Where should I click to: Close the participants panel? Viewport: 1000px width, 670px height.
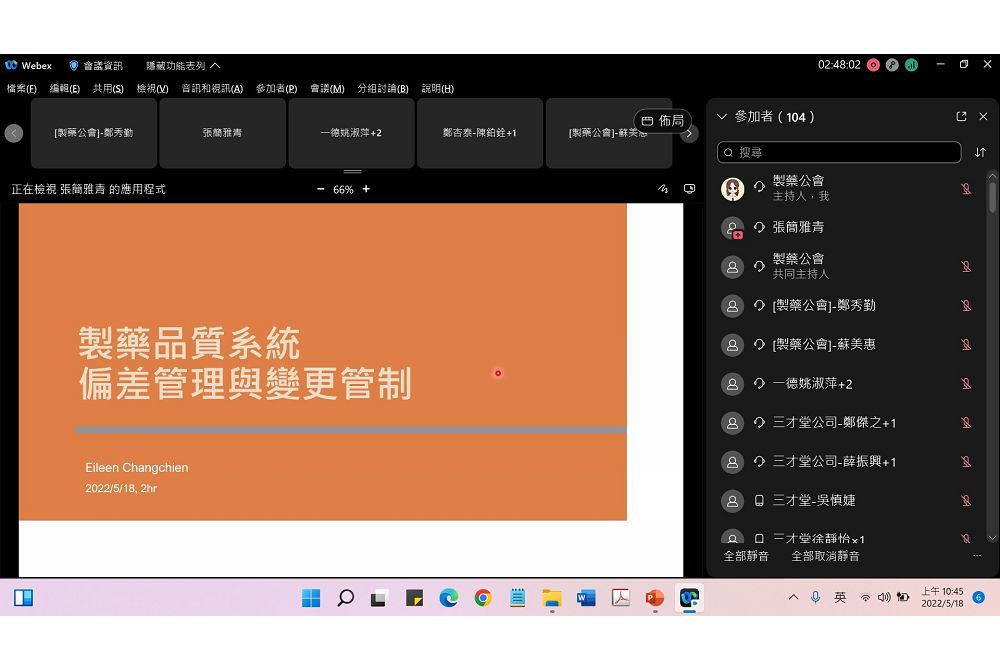coord(983,117)
